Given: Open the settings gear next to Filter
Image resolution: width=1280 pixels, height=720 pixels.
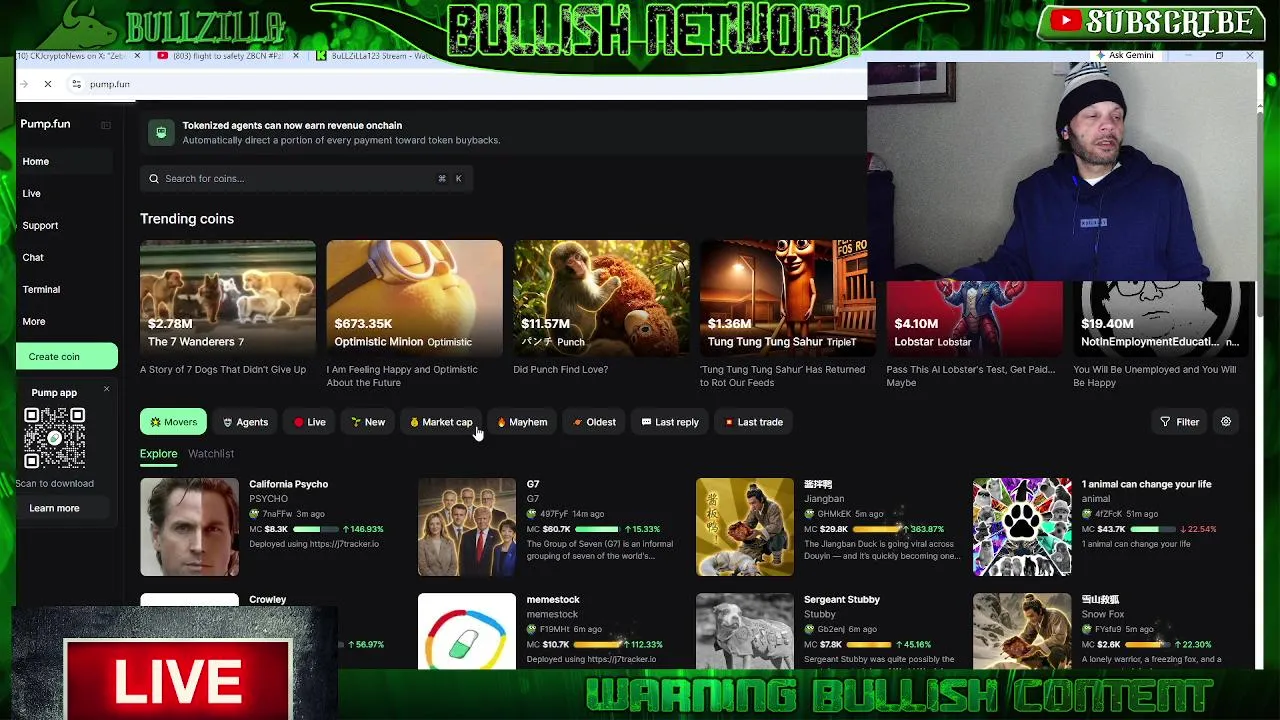Looking at the screenshot, I should point(1225,422).
